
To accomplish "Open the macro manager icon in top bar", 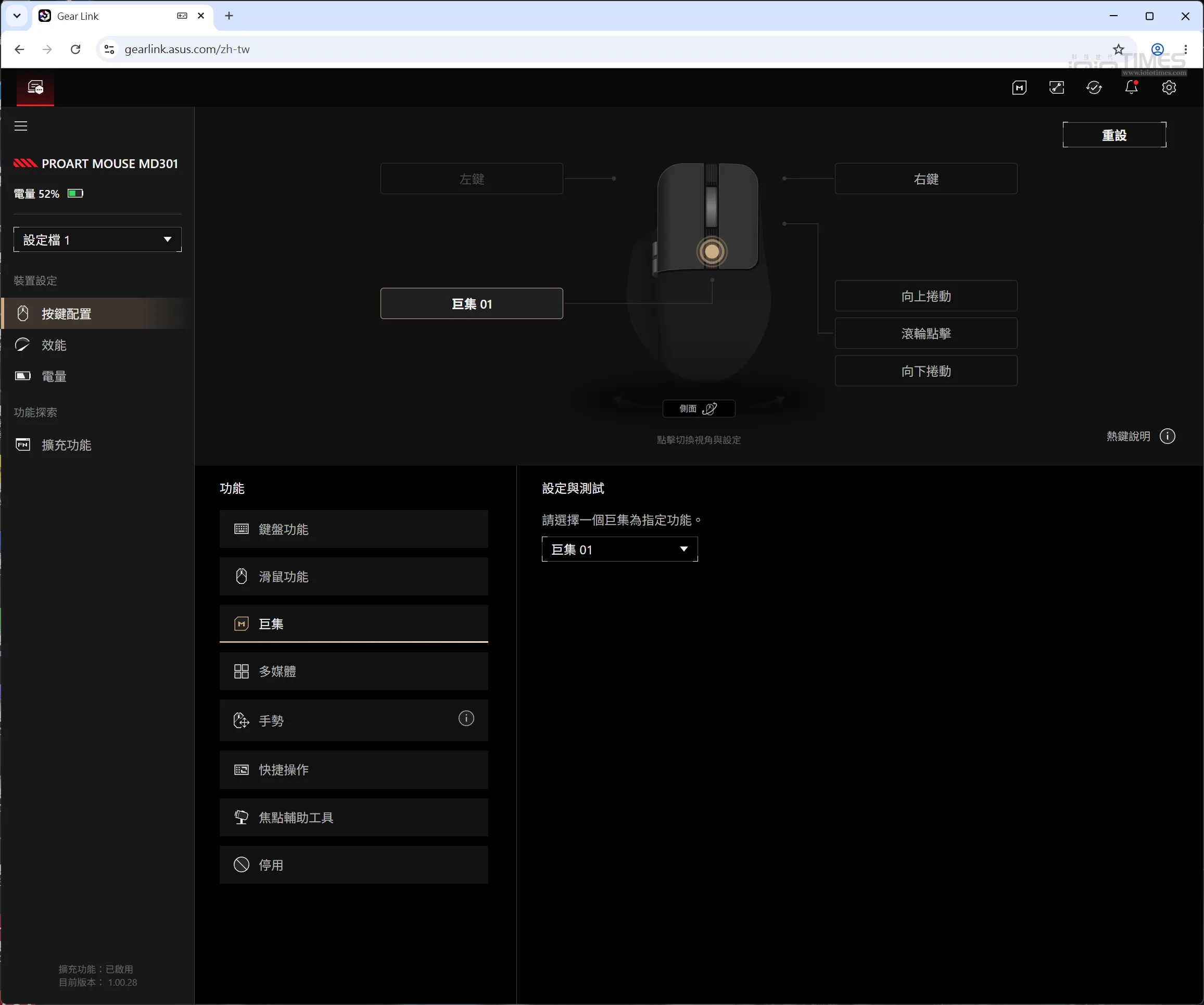I will [x=1019, y=88].
